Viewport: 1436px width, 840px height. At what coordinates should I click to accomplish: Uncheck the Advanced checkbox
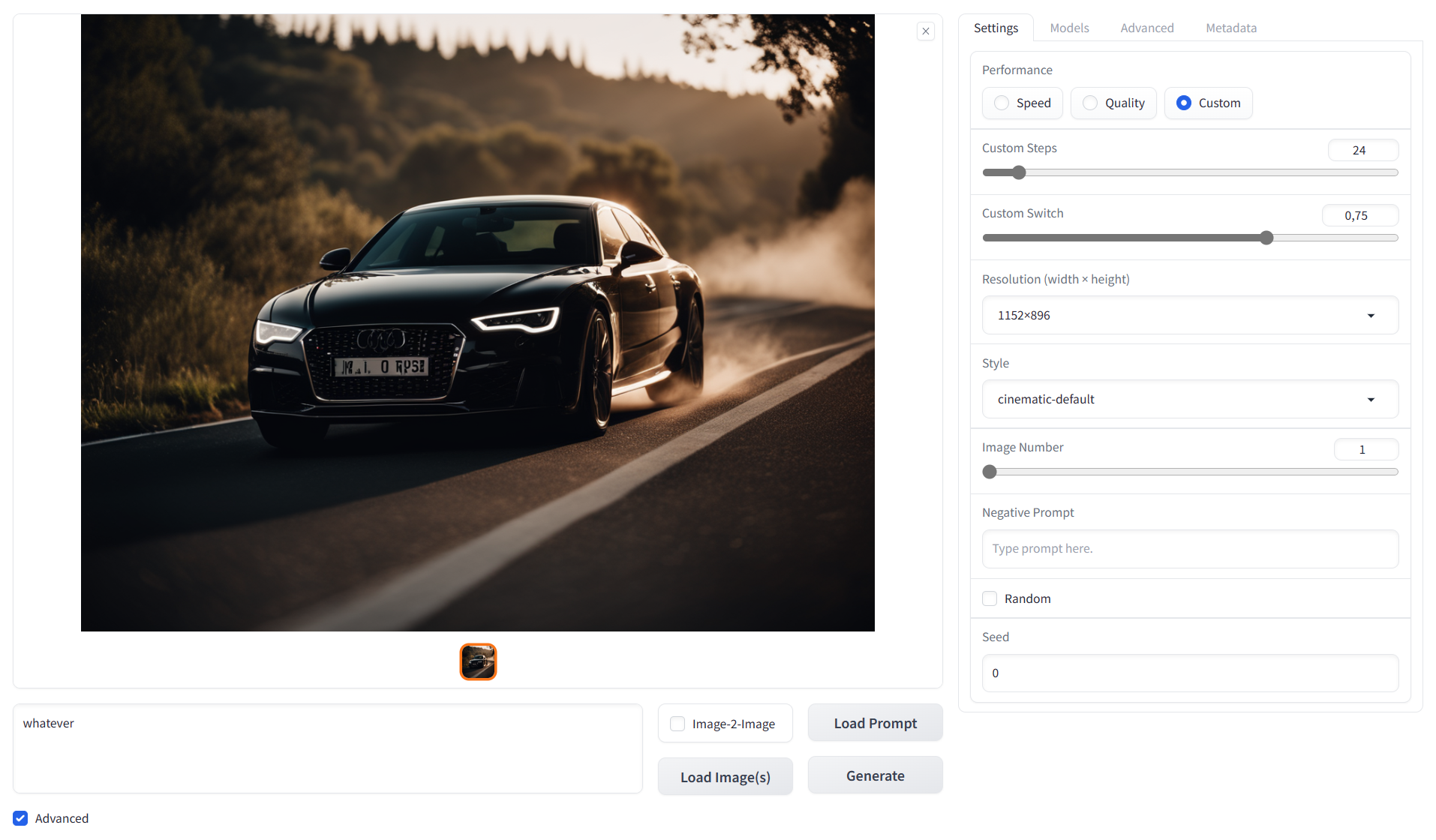pyautogui.click(x=20, y=818)
